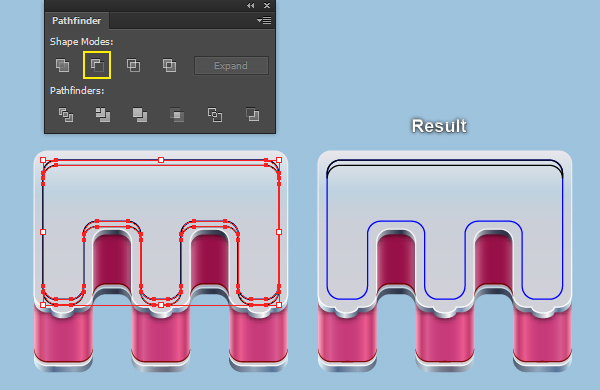This screenshot has width=600, height=390.
Task: Choose the Exclude shape mode icon
Action: (169, 65)
